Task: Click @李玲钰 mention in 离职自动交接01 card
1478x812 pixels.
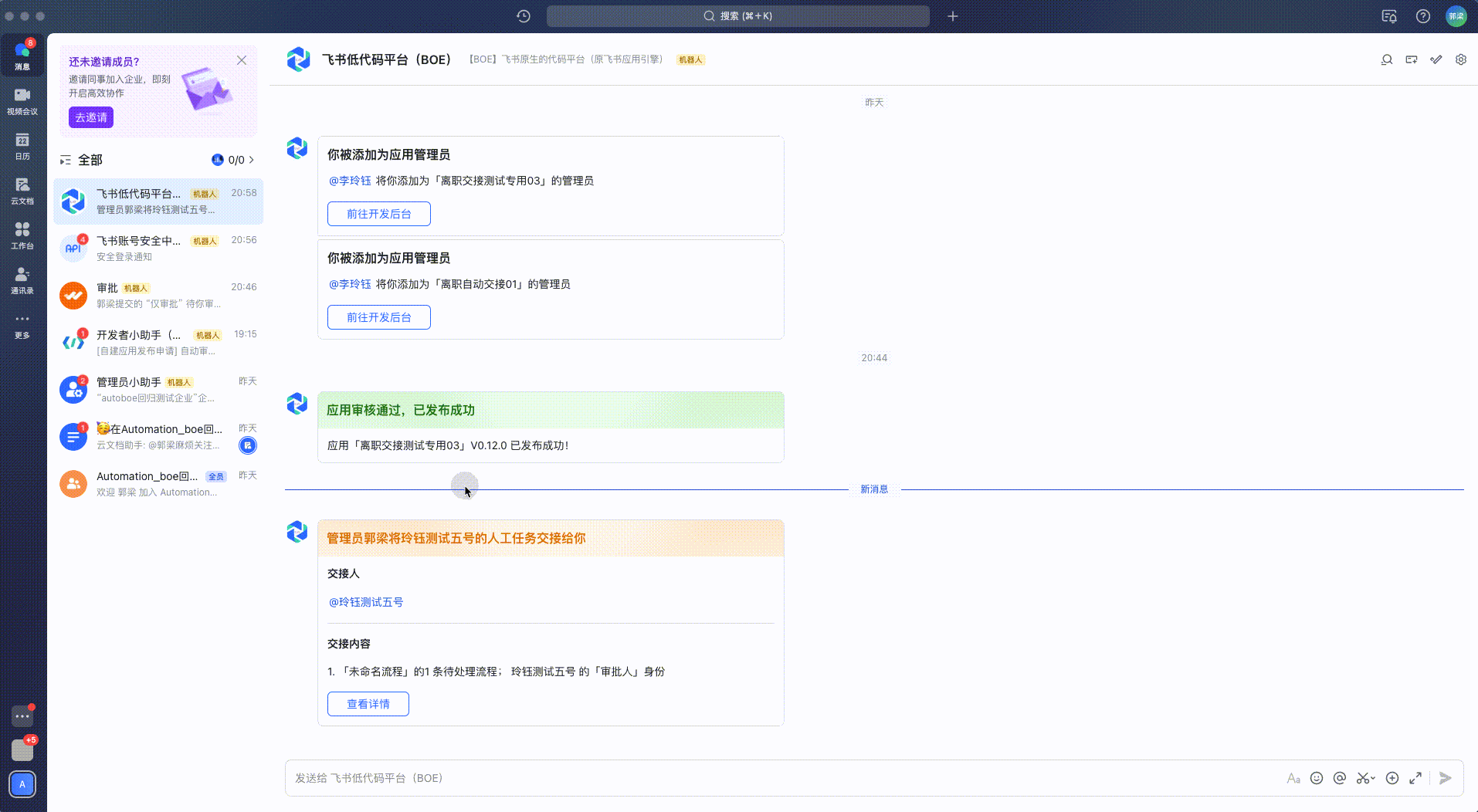Action: coord(350,284)
